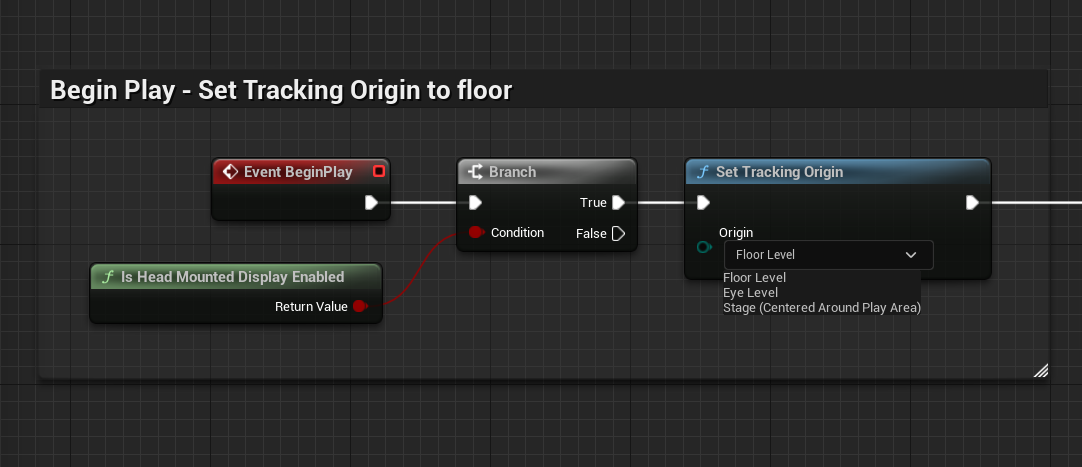Click the Branch True execution pin
The width and height of the screenshot is (1082, 467).
[x=618, y=203]
